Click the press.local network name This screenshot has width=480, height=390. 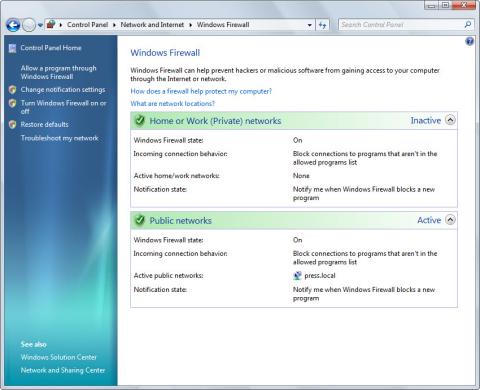(320, 276)
